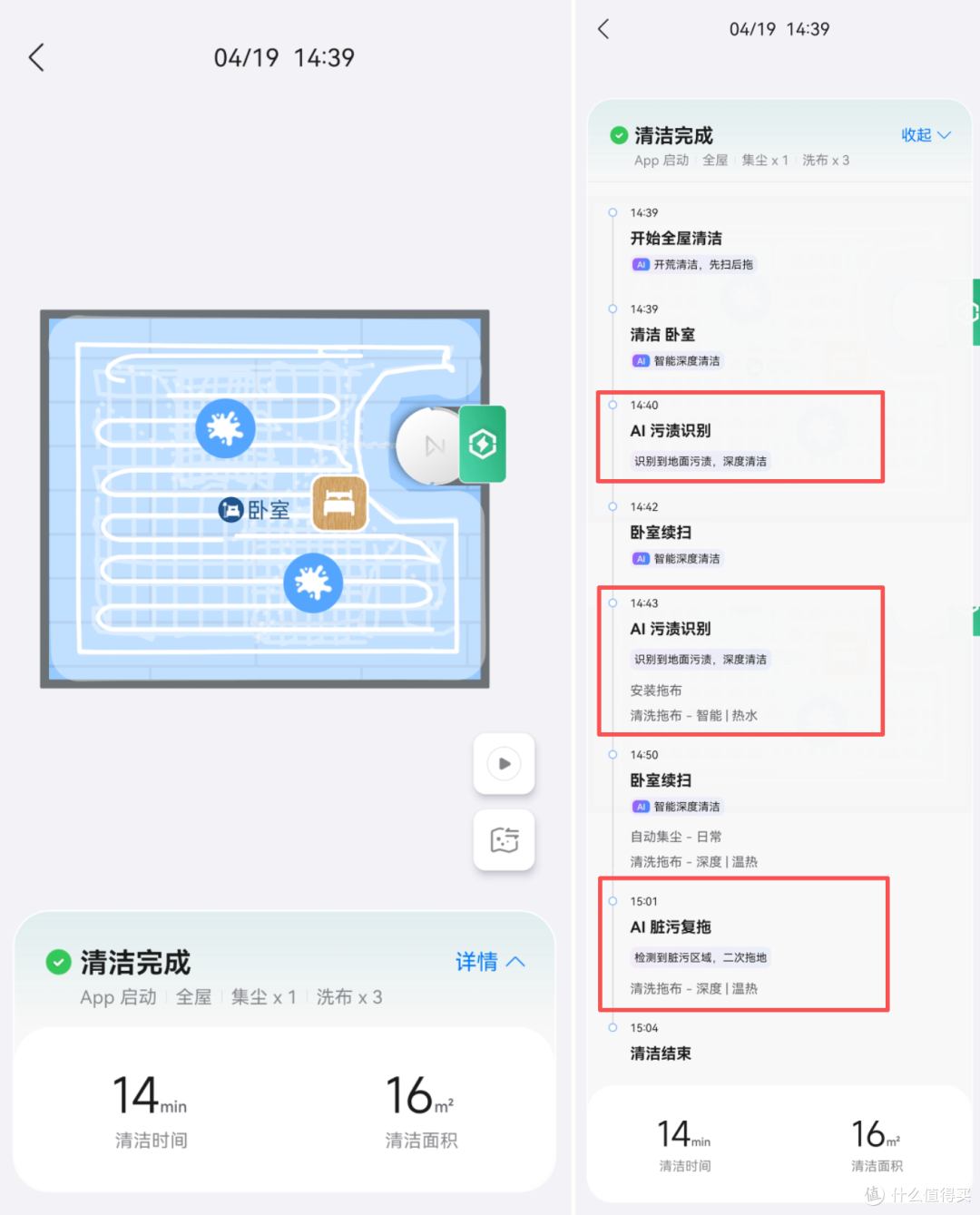
Task: Play back the cleaning path animation
Action: pos(505,764)
